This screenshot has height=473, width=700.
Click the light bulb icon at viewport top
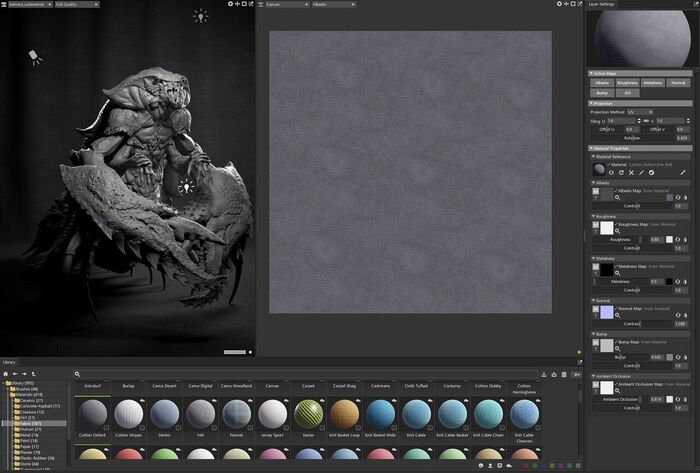pyautogui.click(x=200, y=16)
